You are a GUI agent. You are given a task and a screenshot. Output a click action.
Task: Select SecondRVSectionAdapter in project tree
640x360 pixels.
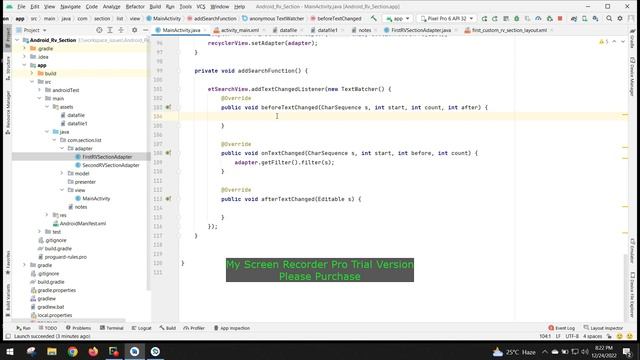coord(107,165)
